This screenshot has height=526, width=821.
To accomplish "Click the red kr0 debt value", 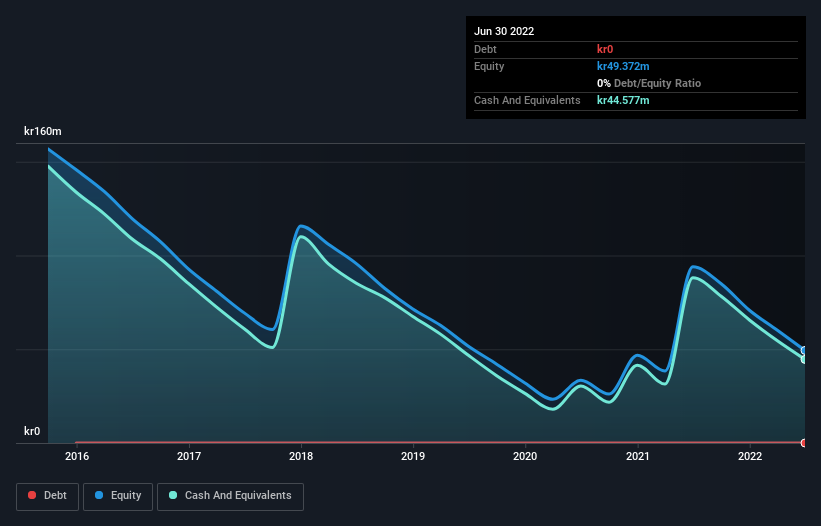I will pos(605,49).
